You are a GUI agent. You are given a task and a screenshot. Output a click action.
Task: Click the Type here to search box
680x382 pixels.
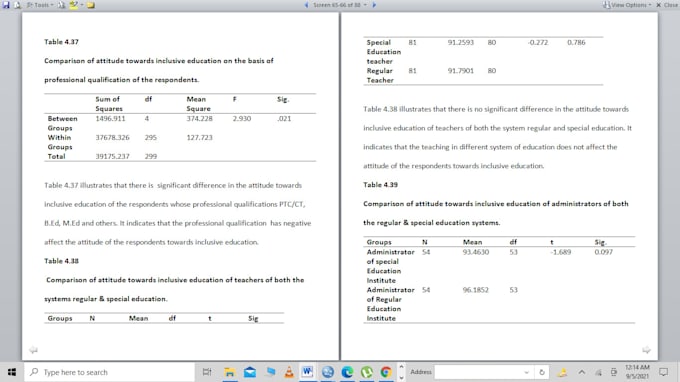(109, 372)
